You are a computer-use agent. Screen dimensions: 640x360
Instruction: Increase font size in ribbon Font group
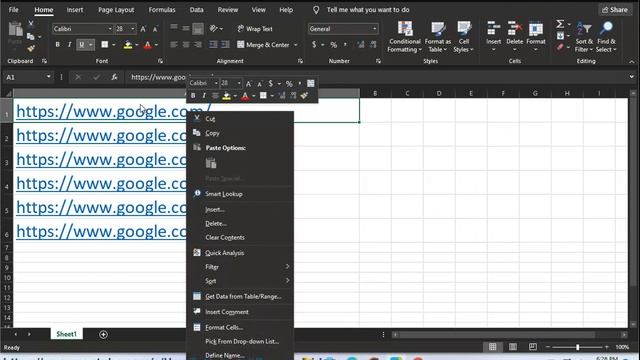(x=143, y=29)
